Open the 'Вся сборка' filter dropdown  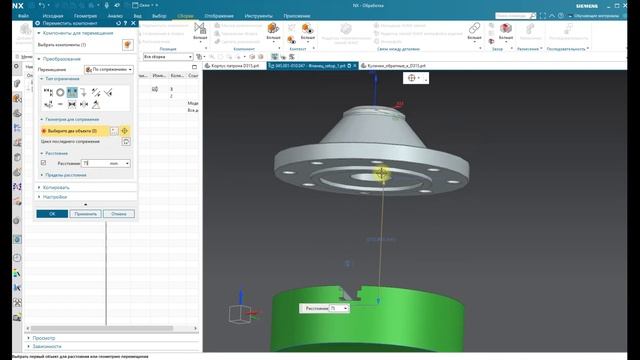(x=168, y=57)
